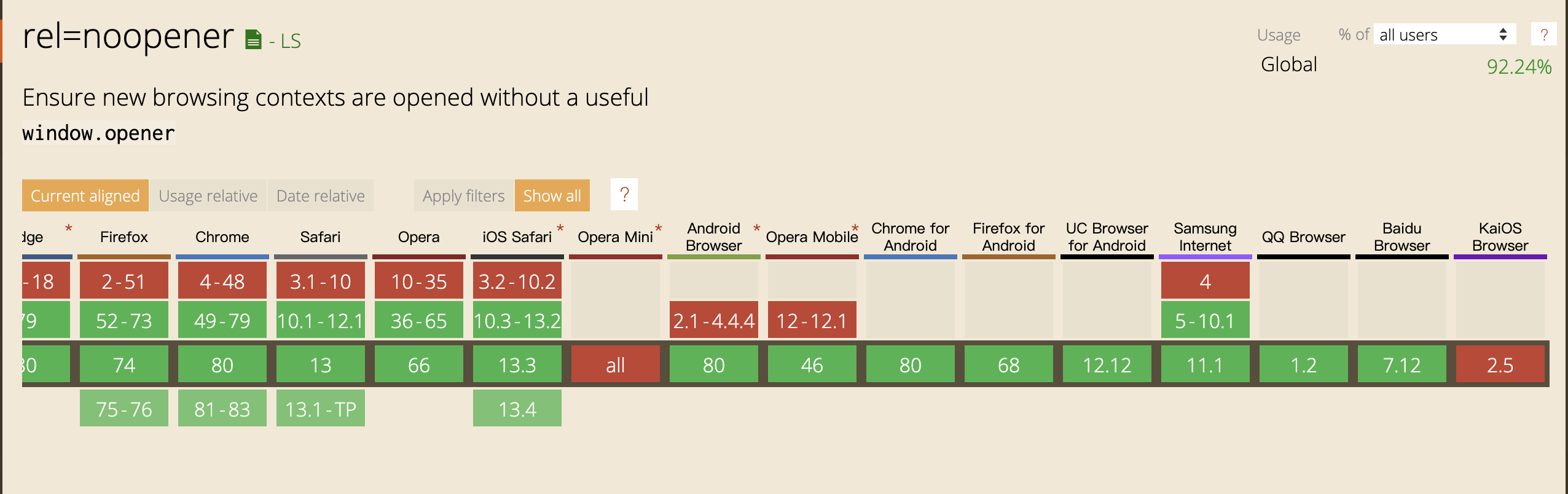Click the Firefox 52-73 support cell
1568x494 pixels.
pyautogui.click(x=124, y=321)
